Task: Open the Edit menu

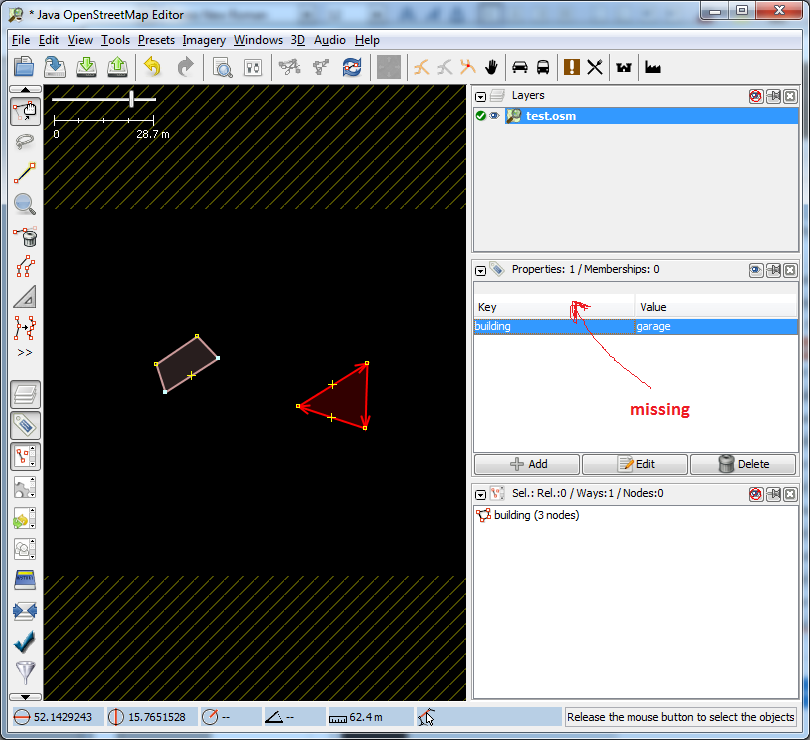Action: click(49, 40)
